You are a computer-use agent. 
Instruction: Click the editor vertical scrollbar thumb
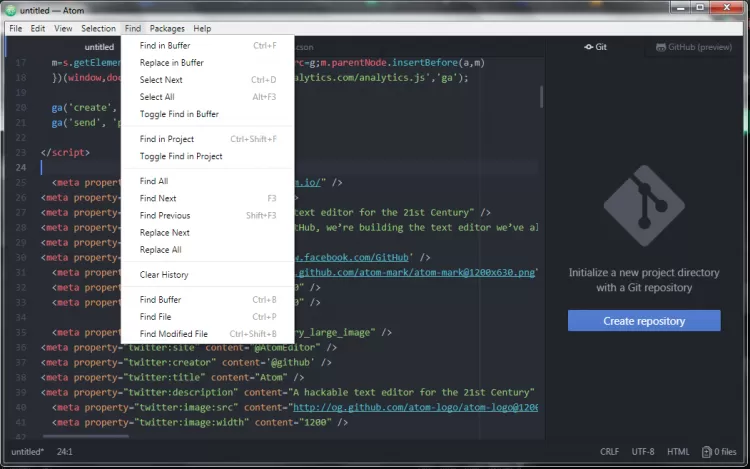[x=541, y=97]
